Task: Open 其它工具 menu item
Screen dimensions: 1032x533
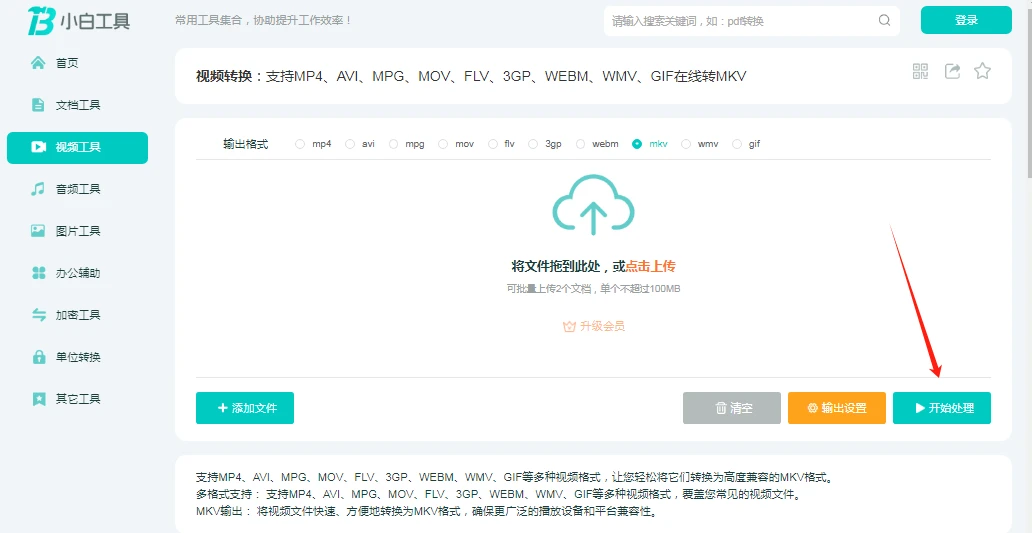Action: (x=77, y=399)
